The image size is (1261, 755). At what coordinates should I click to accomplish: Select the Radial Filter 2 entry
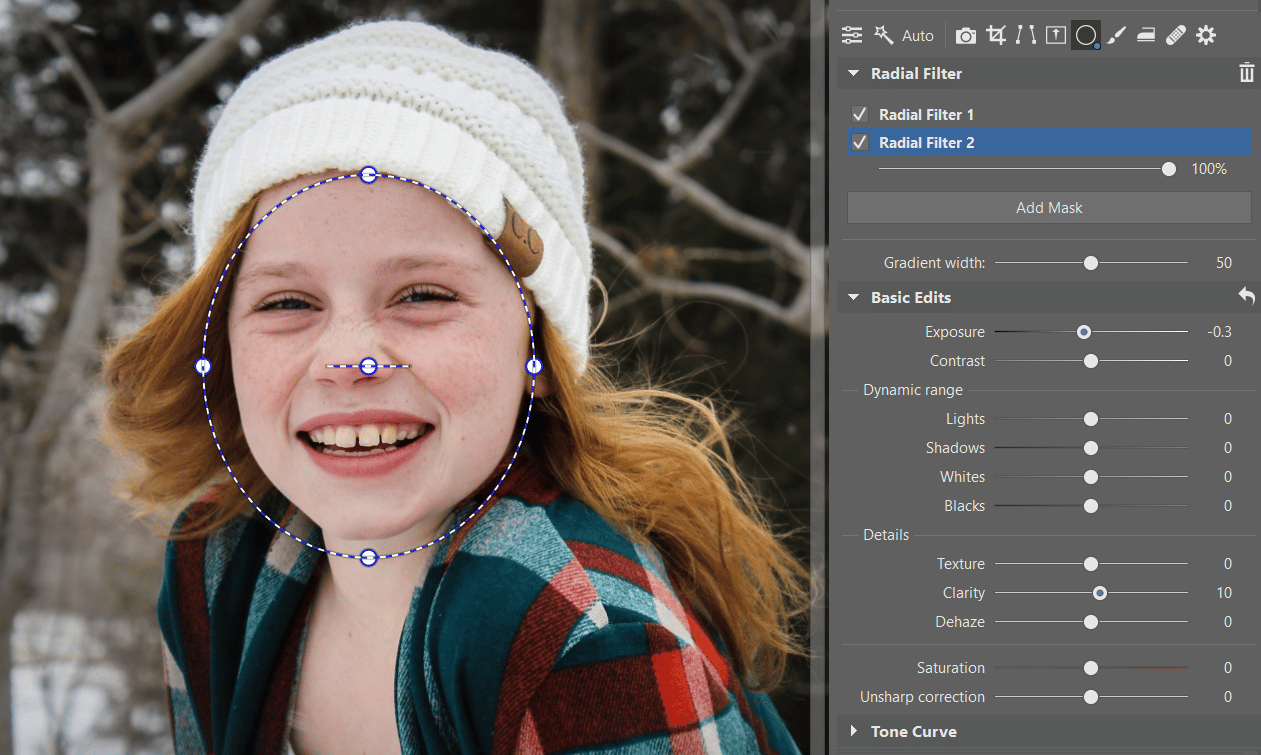[x=926, y=143]
